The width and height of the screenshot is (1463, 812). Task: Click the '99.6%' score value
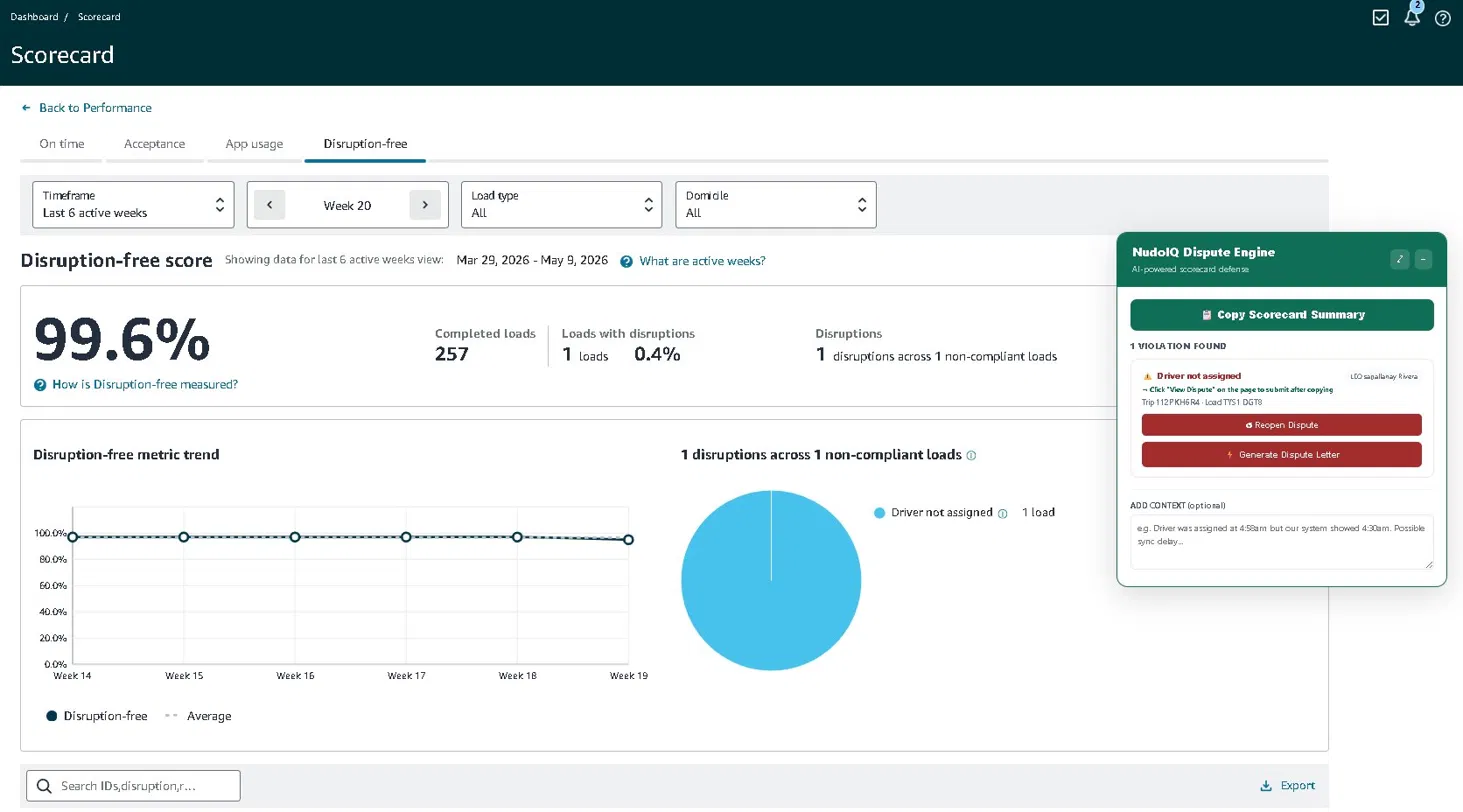point(122,340)
